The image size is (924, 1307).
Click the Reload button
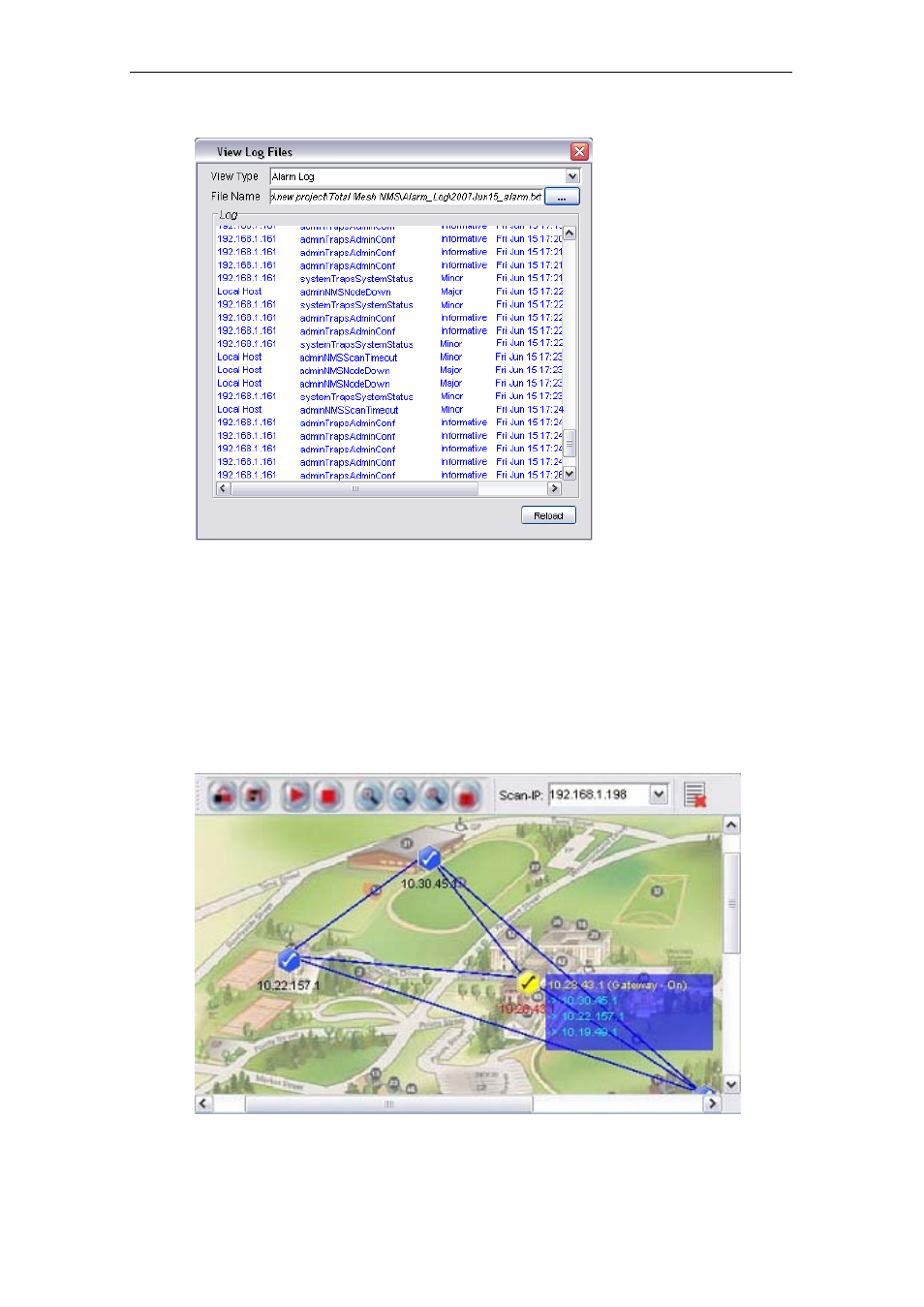tap(548, 515)
